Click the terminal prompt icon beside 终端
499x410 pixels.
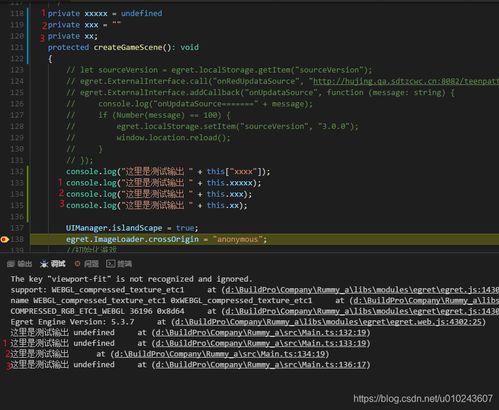[x=110, y=264]
